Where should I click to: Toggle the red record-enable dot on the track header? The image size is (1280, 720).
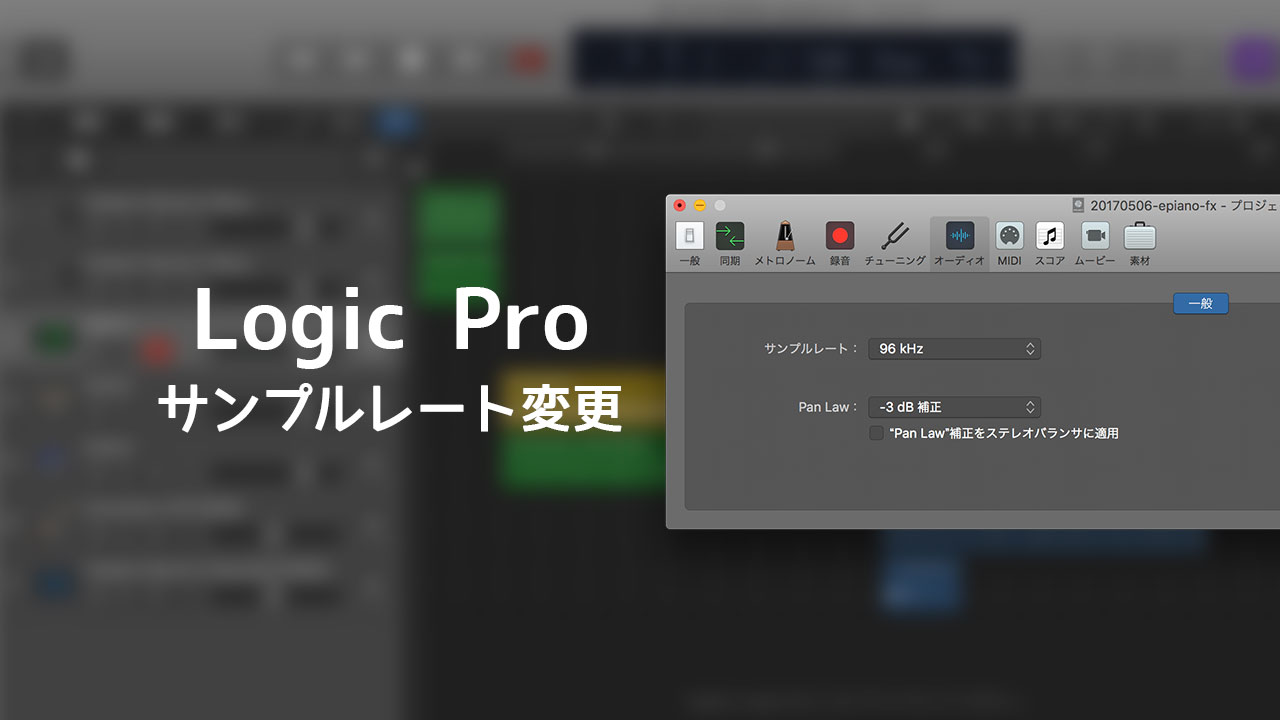point(158,350)
